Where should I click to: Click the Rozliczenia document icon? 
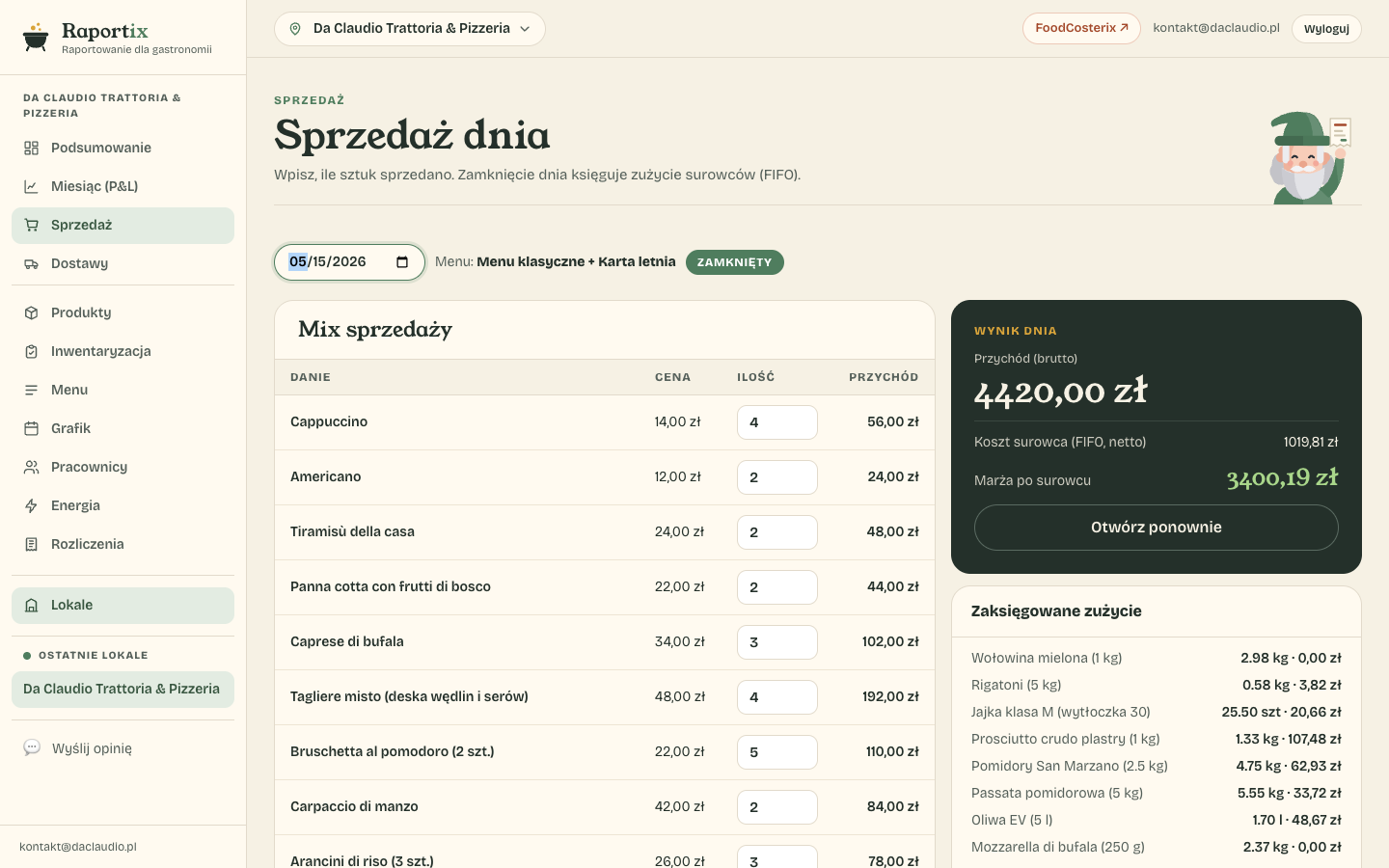click(x=32, y=544)
